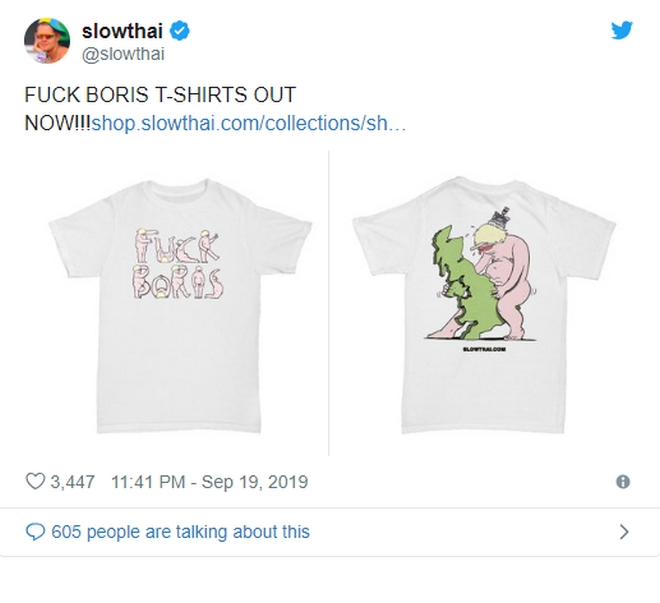Click the reply speech bubble icon
The image size is (660, 603).
[x=35, y=532]
